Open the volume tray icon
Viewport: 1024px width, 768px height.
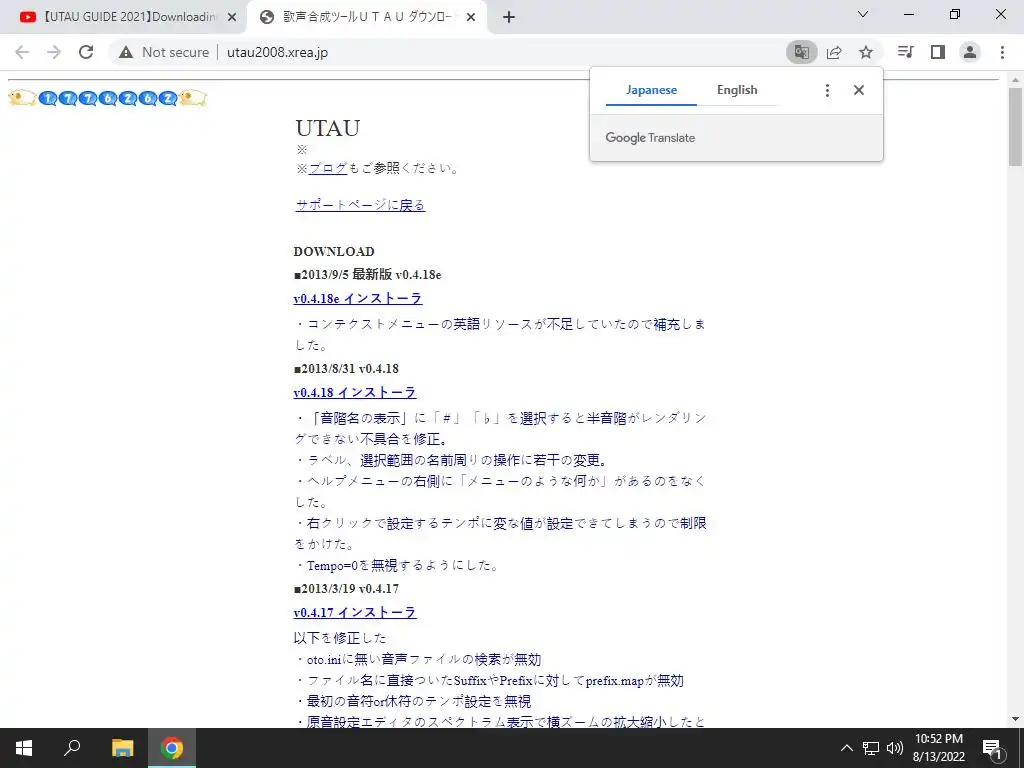(894, 748)
